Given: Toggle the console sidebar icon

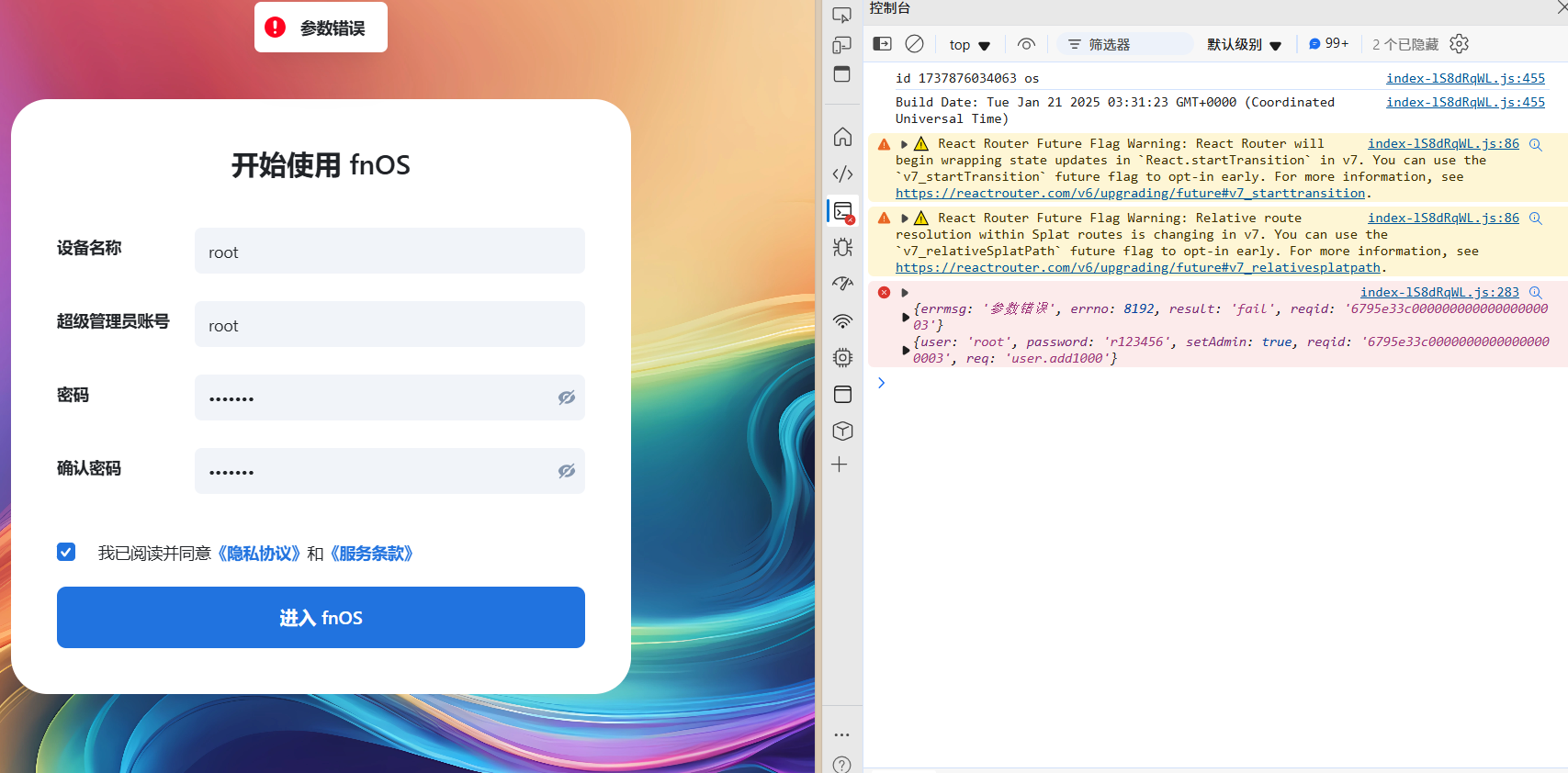Looking at the screenshot, I should (x=882, y=44).
